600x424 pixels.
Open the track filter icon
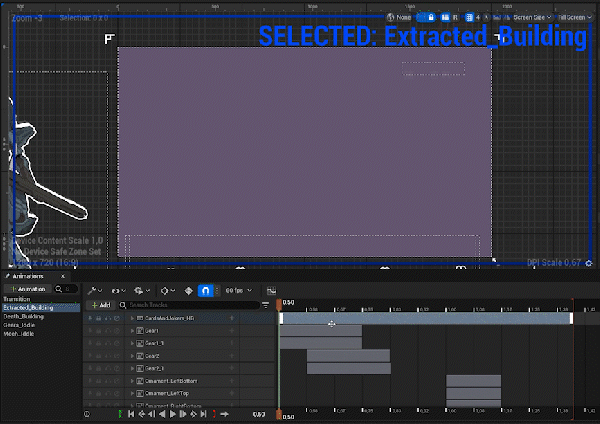[265, 305]
